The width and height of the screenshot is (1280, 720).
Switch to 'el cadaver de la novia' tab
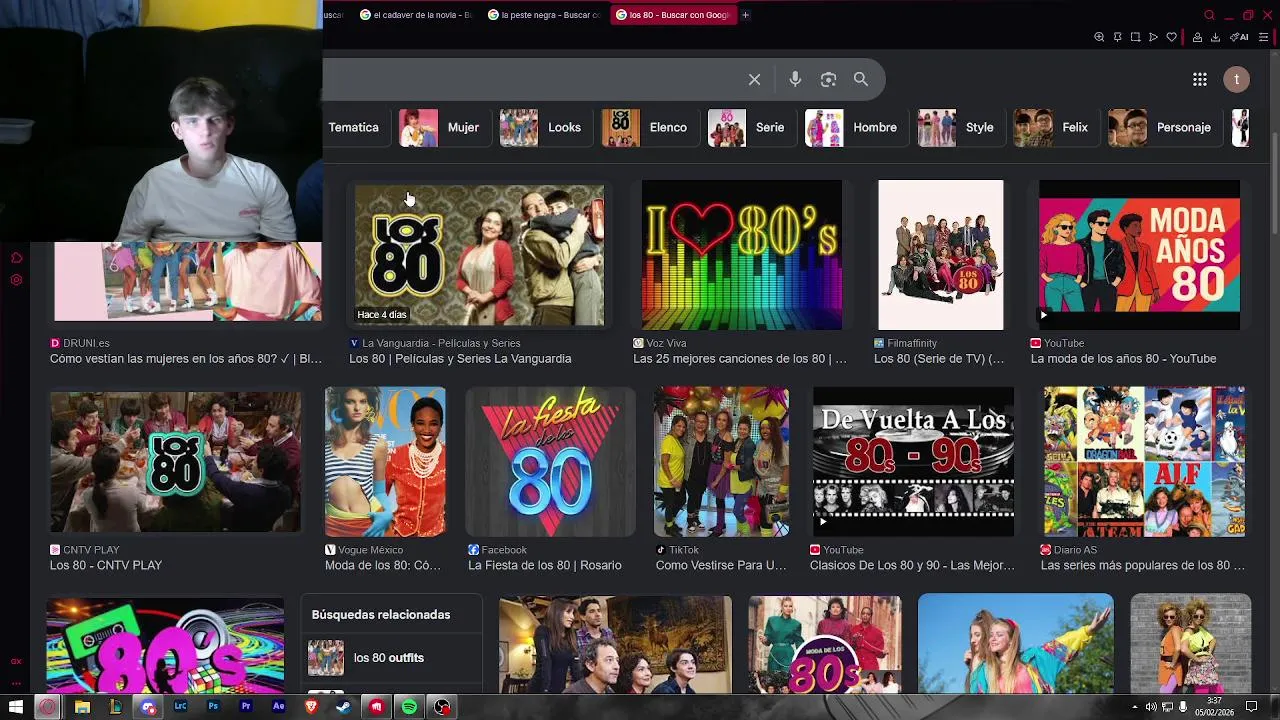(416, 15)
